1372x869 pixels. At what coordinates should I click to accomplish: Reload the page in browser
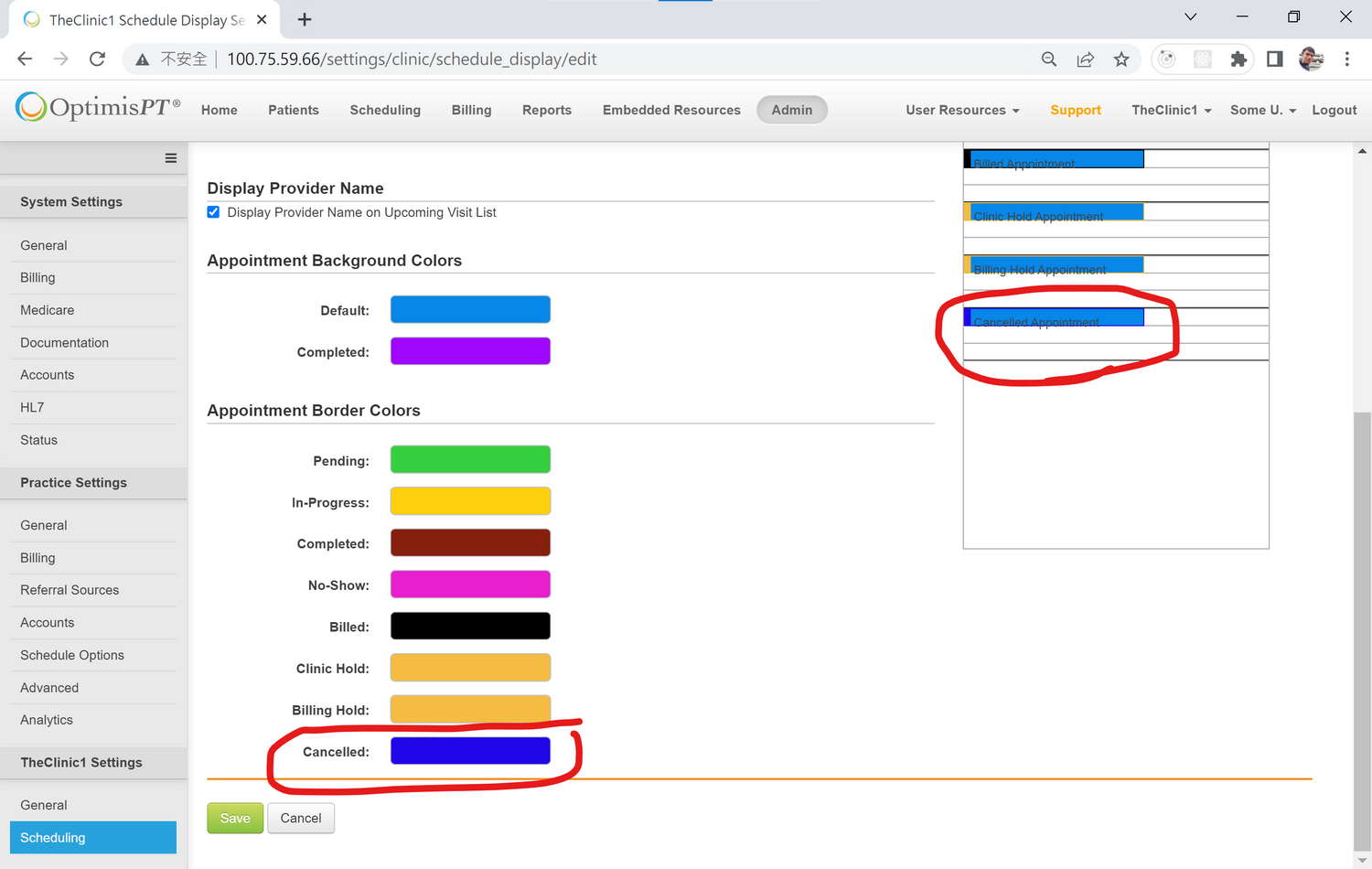pyautogui.click(x=97, y=59)
